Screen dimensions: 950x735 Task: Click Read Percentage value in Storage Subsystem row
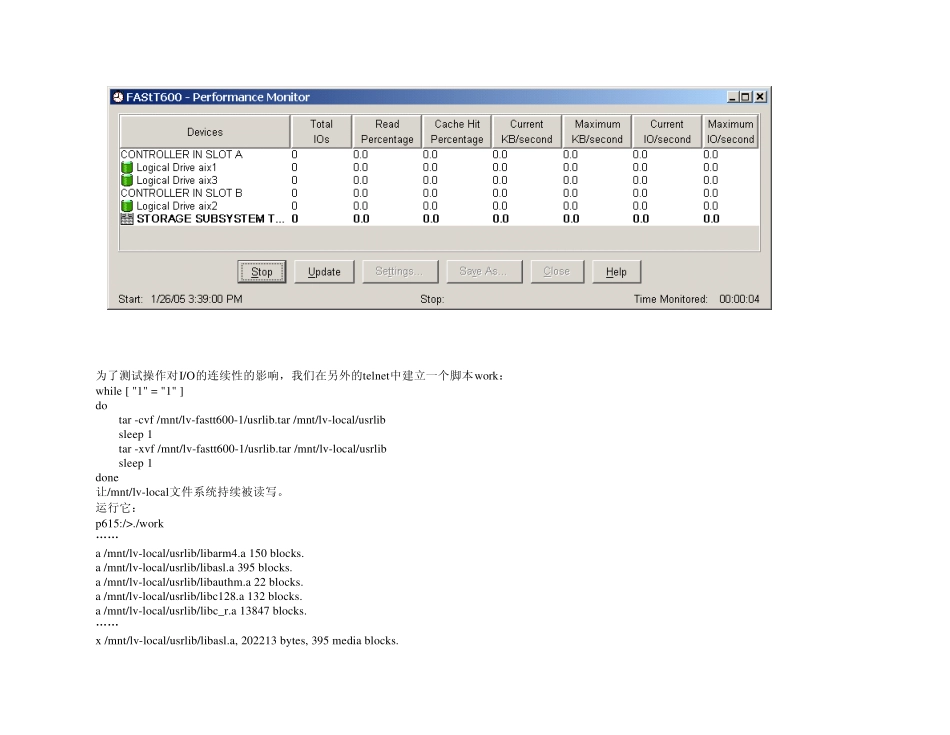point(361,219)
